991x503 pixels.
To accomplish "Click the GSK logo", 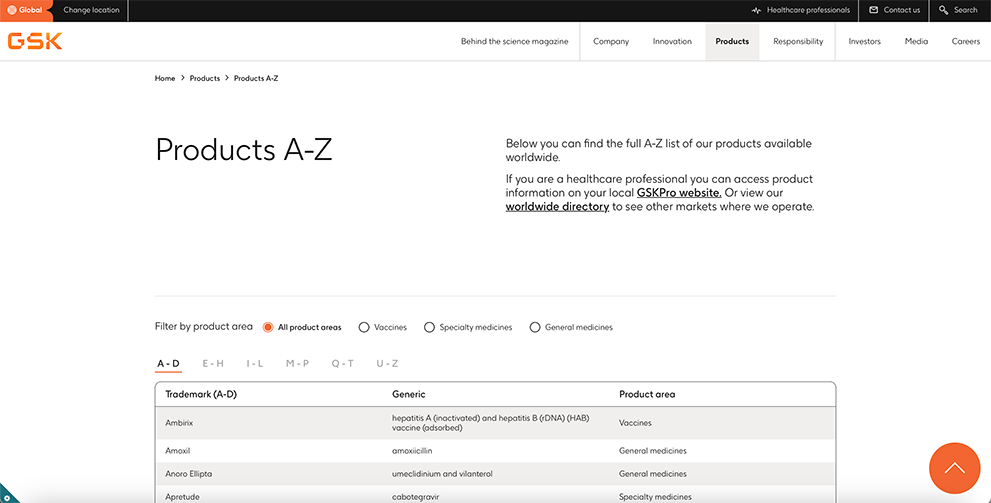I will point(35,42).
